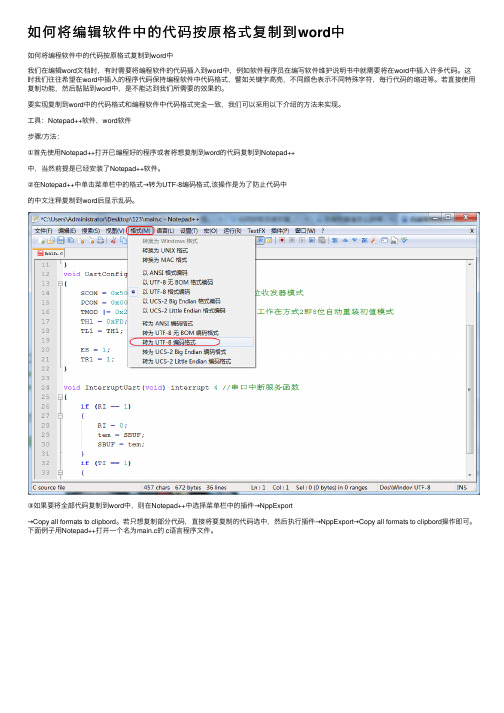Viewport: 504px width, 713px height.
Task: Click the Cut scissors toolbar icon
Action: click(113, 241)
